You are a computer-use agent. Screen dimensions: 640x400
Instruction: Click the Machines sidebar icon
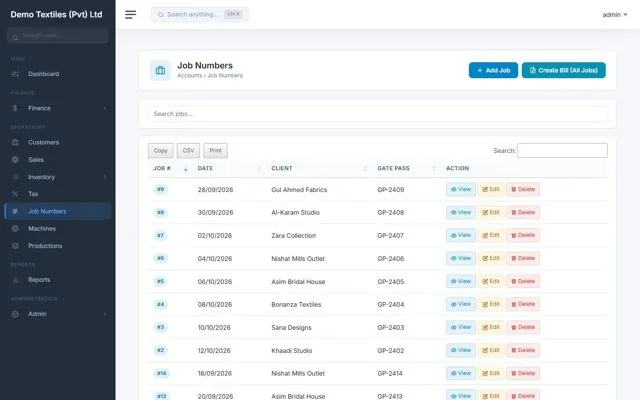(x=15, y=229)
